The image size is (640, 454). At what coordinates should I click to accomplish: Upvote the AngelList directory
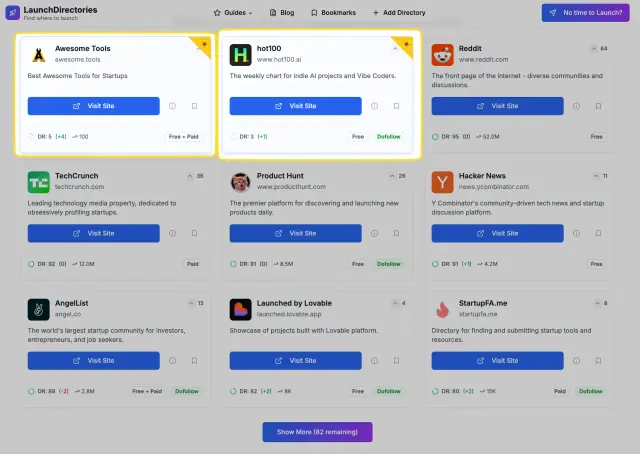click(x=191, y=303)
